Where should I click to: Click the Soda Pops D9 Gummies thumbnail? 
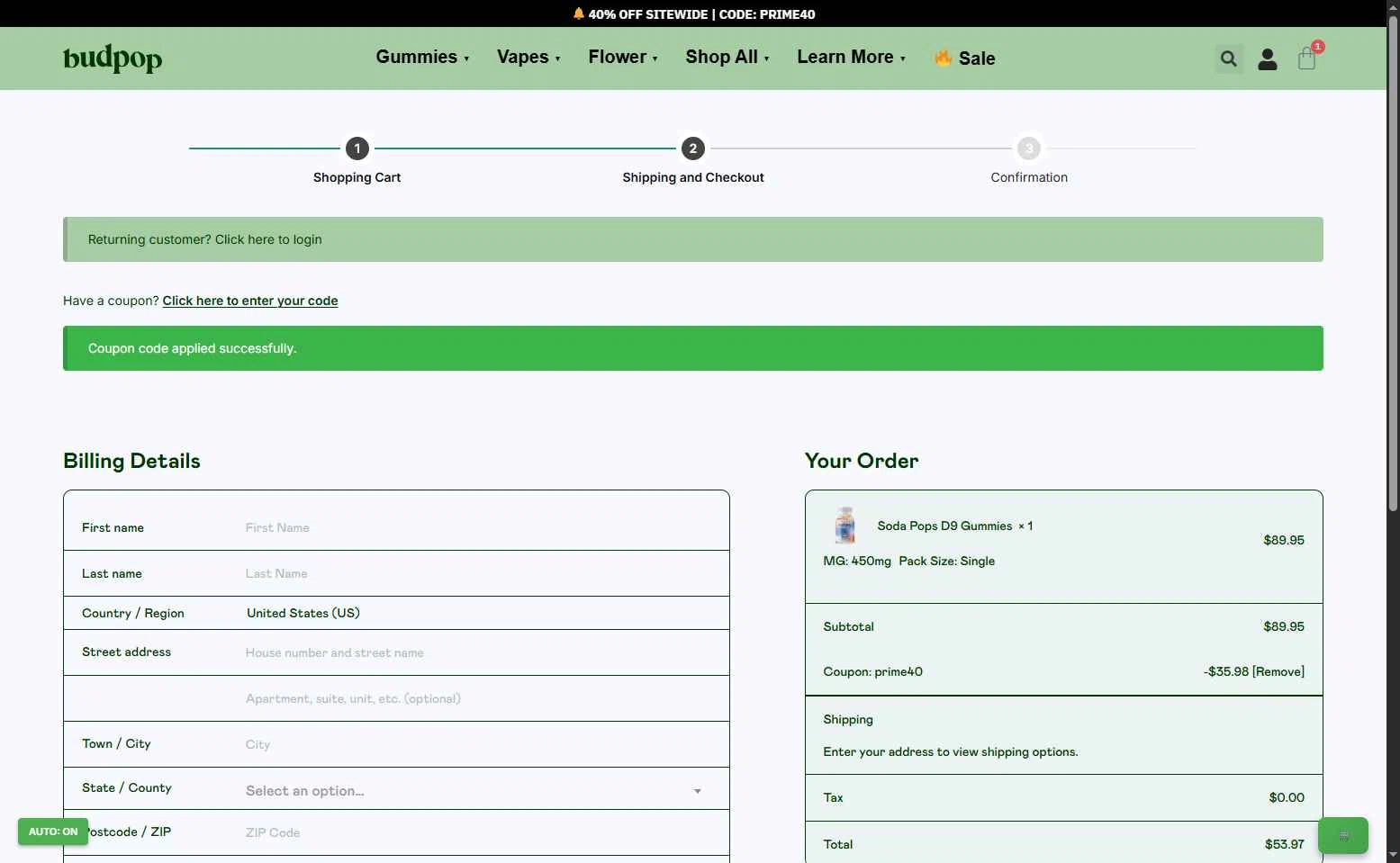845,526
